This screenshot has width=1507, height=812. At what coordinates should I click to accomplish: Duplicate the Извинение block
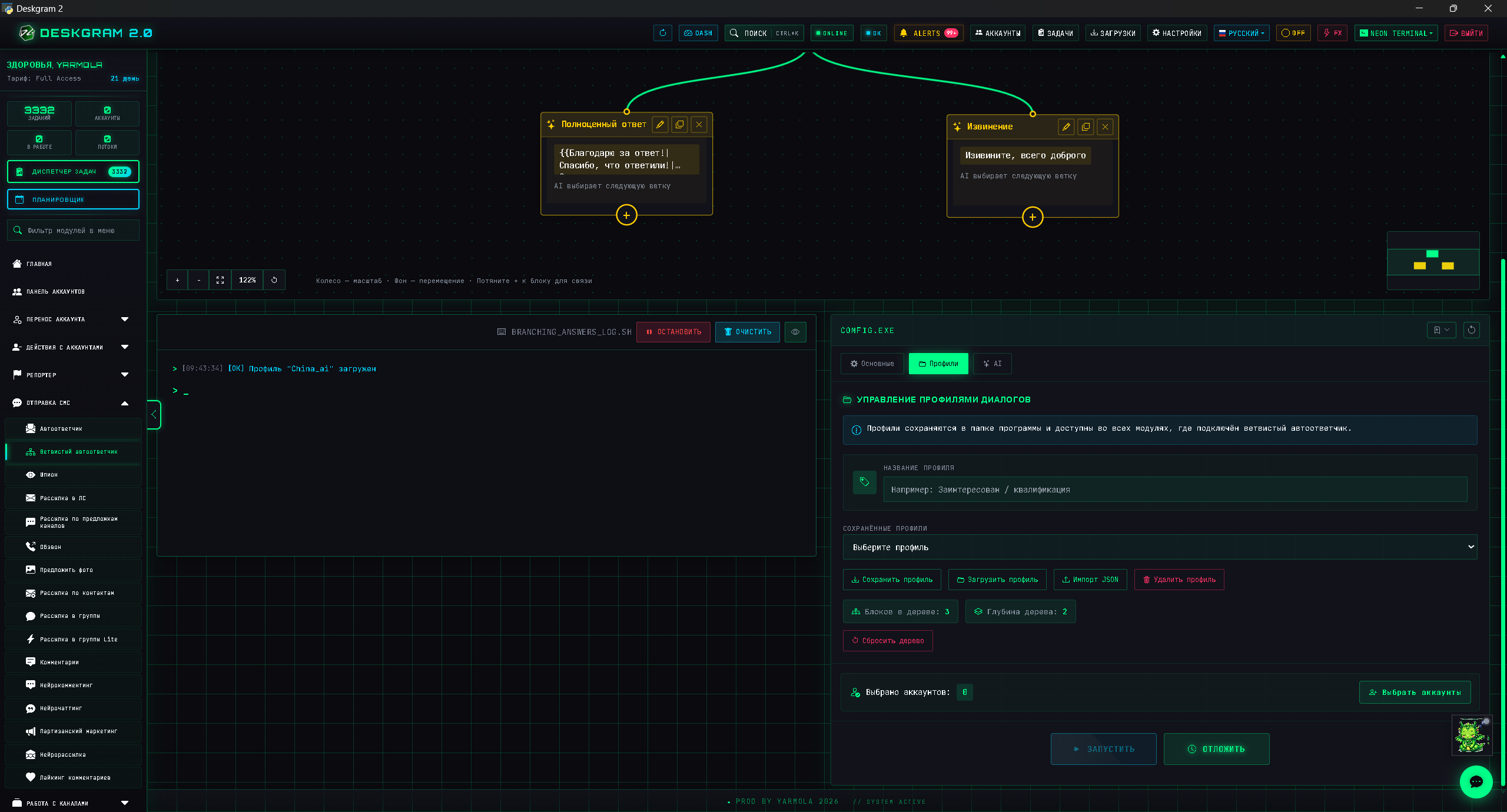click(x=1086, y=127)
